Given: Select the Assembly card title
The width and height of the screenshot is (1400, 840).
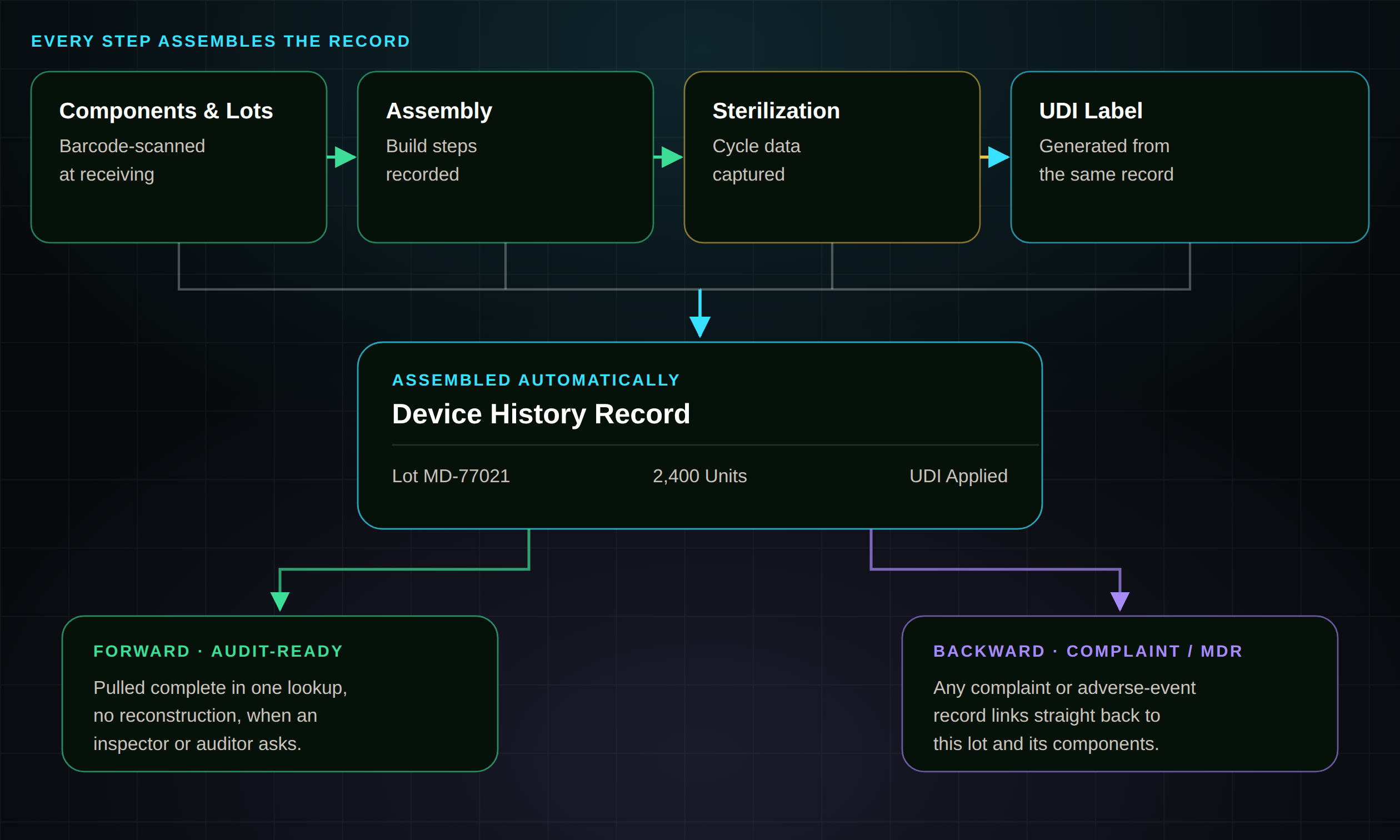Looking at the screenshot, I should (439, 111).
